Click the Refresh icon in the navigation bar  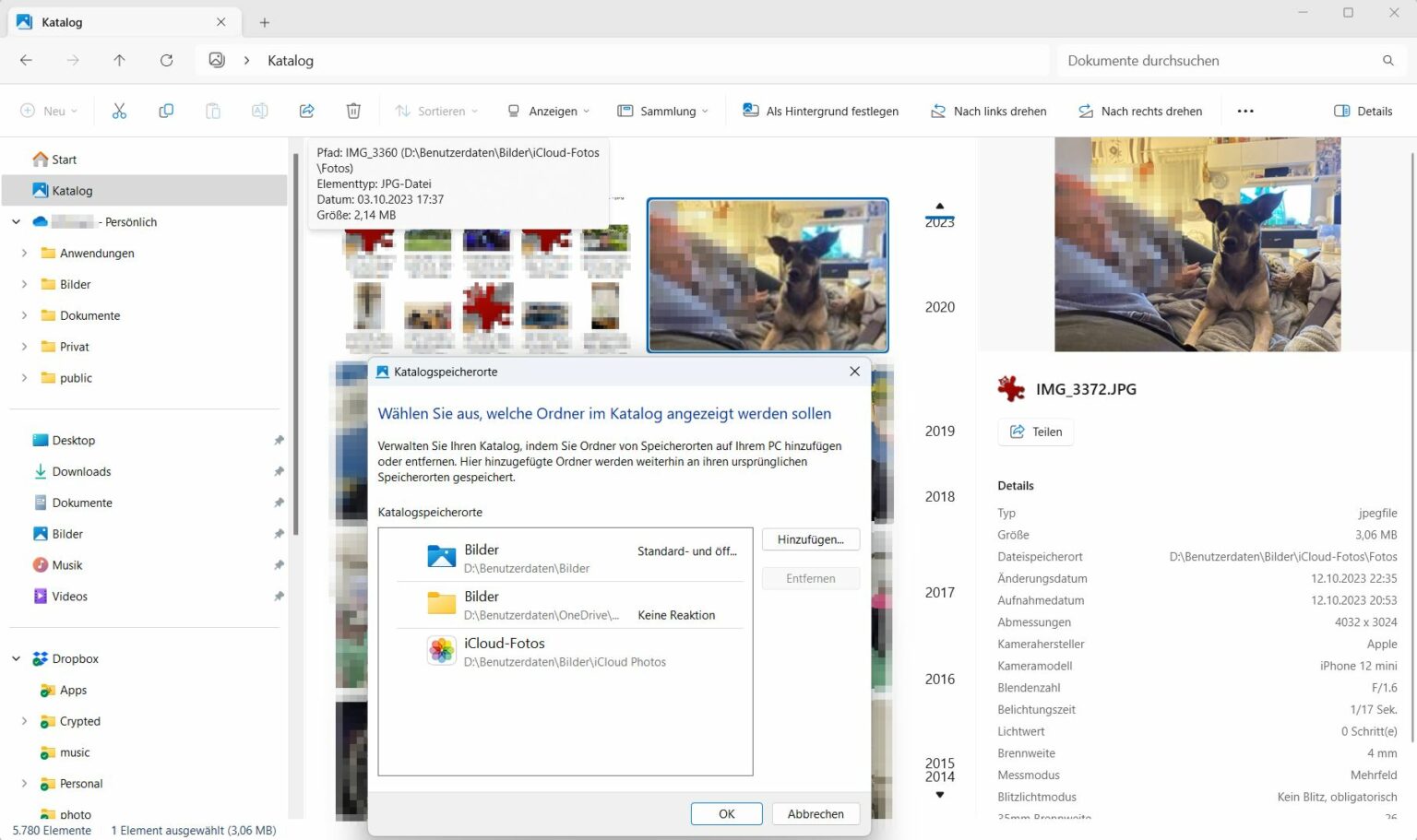pos(166,60)
